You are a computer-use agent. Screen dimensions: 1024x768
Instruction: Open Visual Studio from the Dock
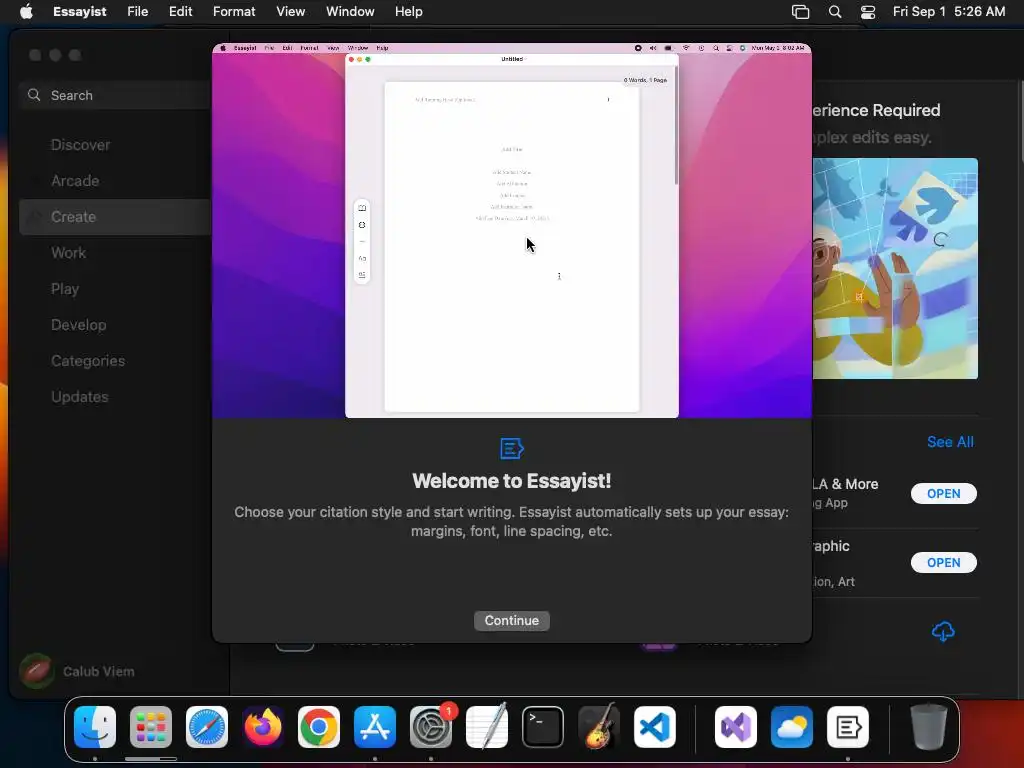(x=736, y=727)
